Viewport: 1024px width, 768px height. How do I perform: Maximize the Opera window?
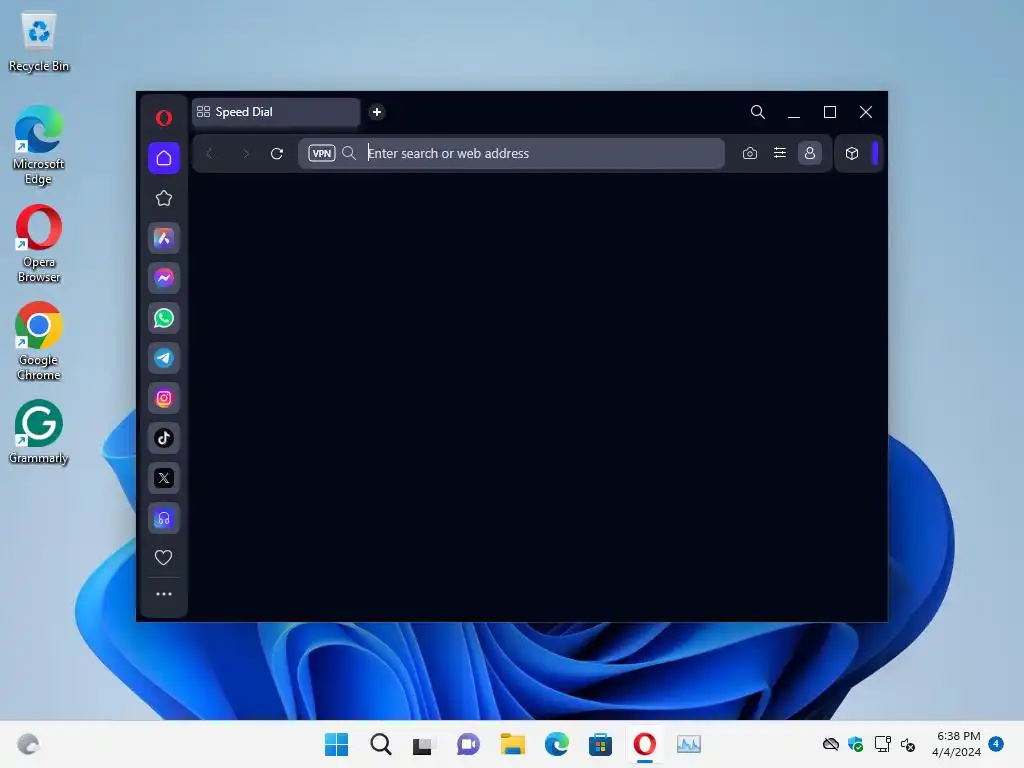(x=830, y=112)
